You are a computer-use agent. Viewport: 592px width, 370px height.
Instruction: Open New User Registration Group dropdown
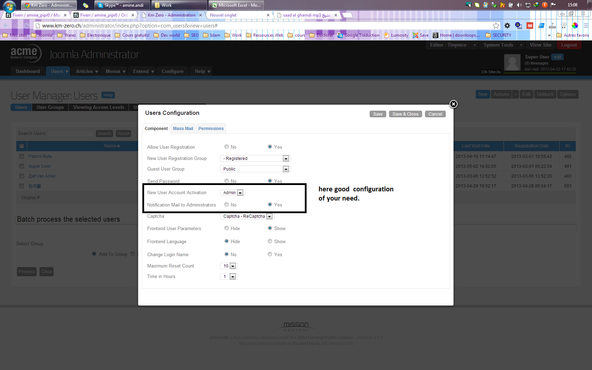(255, 158)
